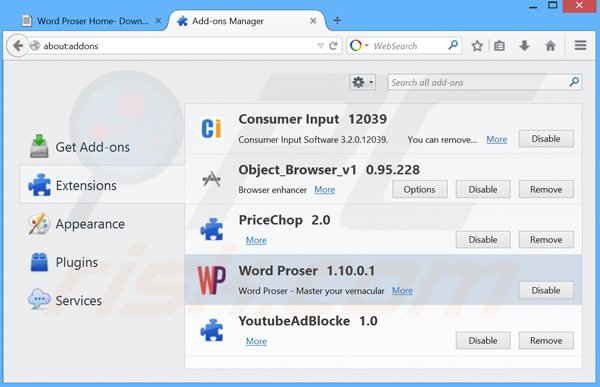Open the WebSearch engine selector
600x387 pixels.
coord(359,46)
